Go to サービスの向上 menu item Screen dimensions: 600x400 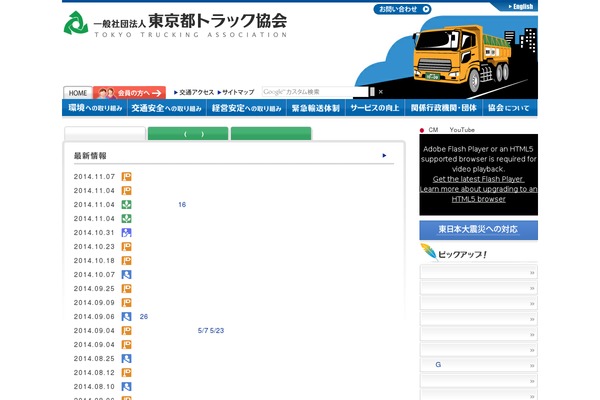[375, 108]
